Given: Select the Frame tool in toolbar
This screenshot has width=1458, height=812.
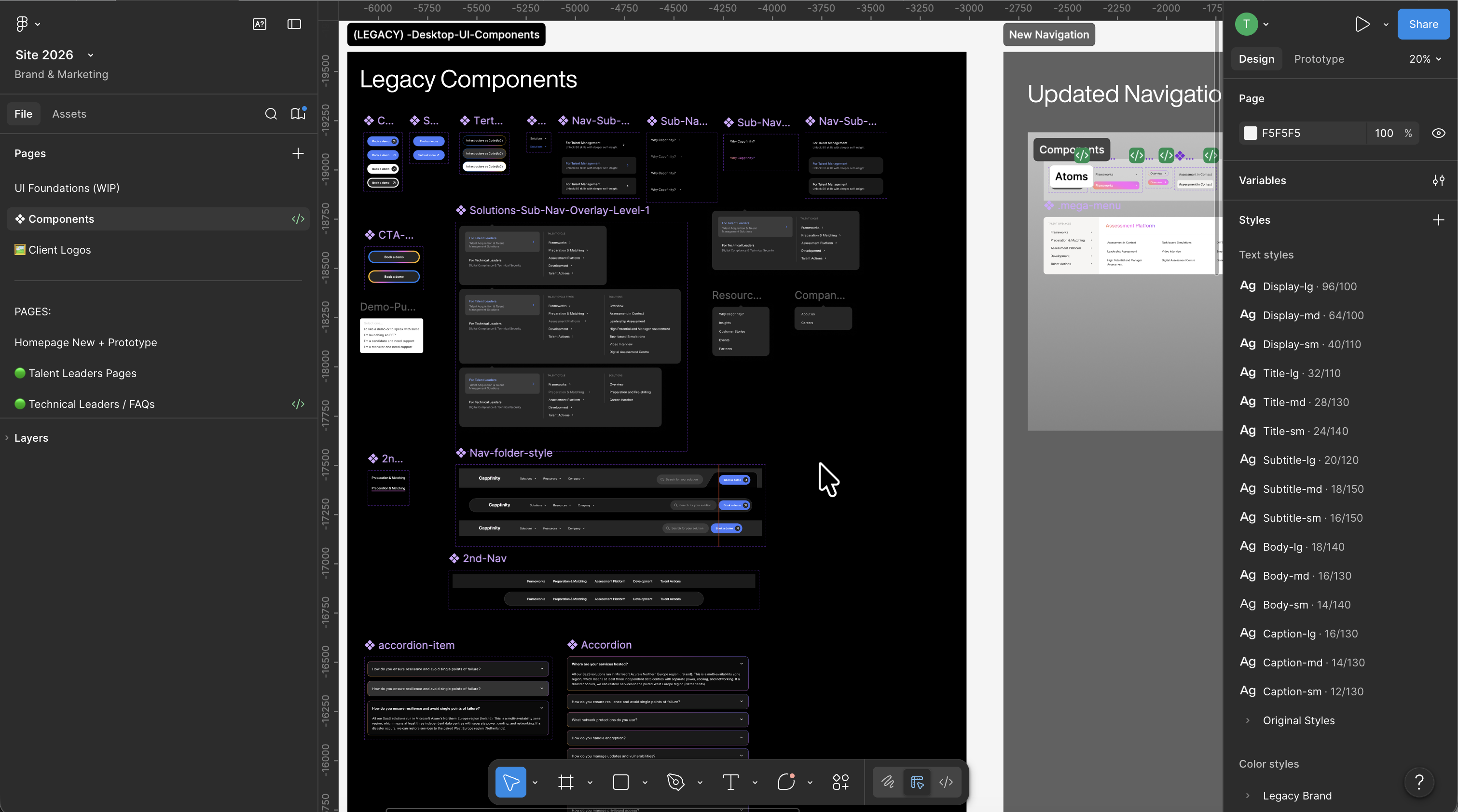Looking at the screenshot, I should (566, 782).
